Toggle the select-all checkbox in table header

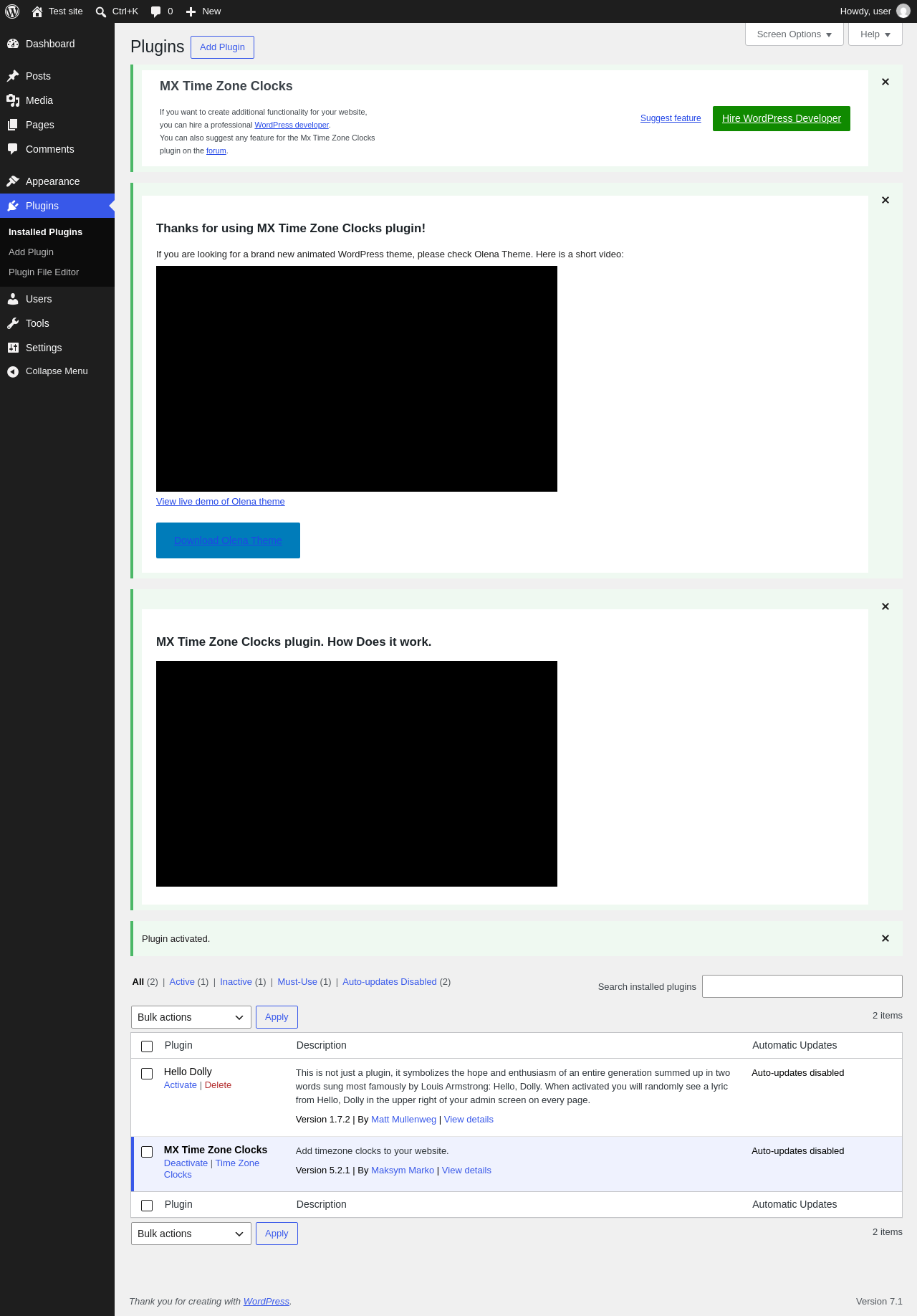point(147,1046)
